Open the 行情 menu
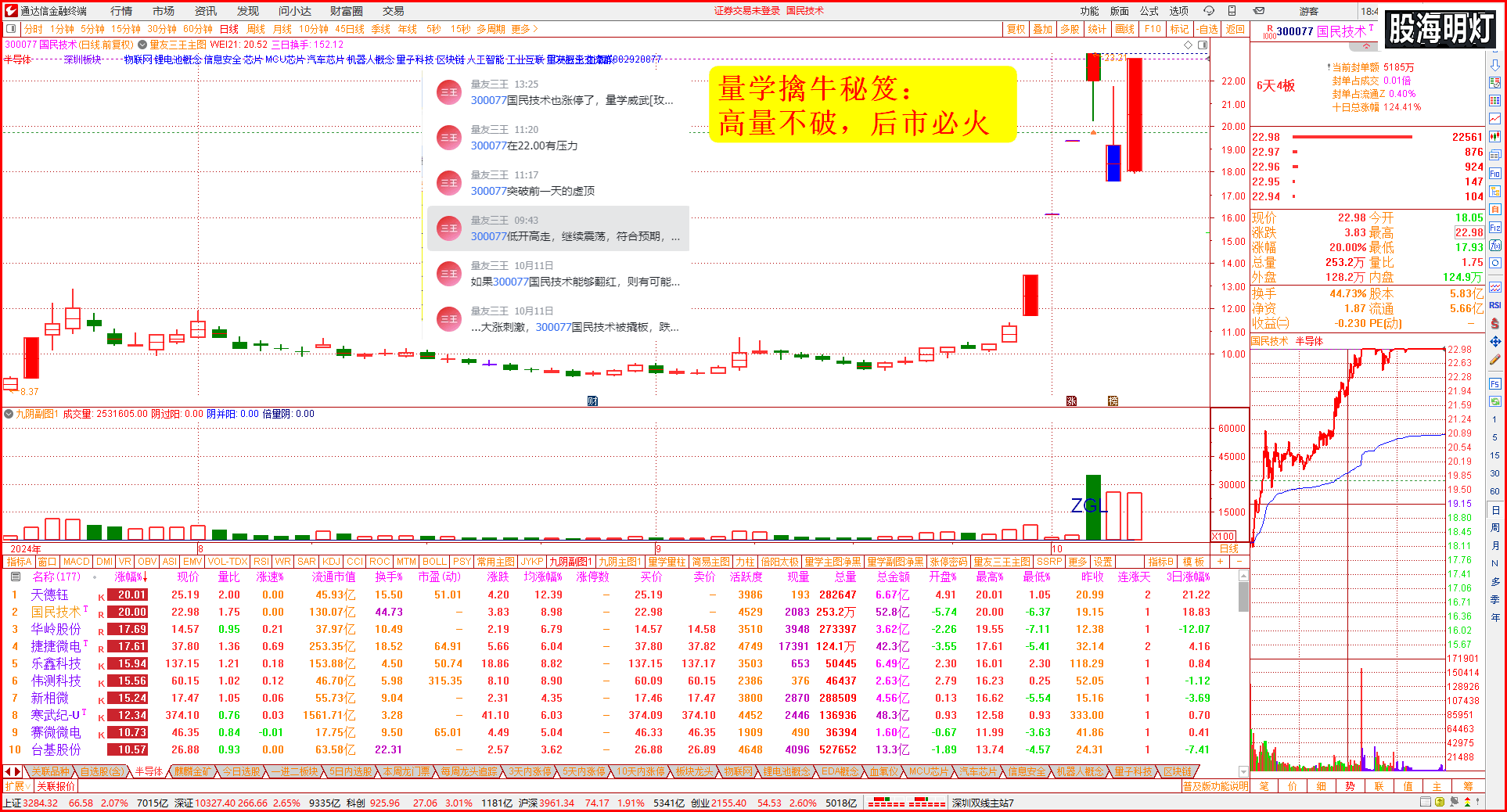 click(121, 11)
